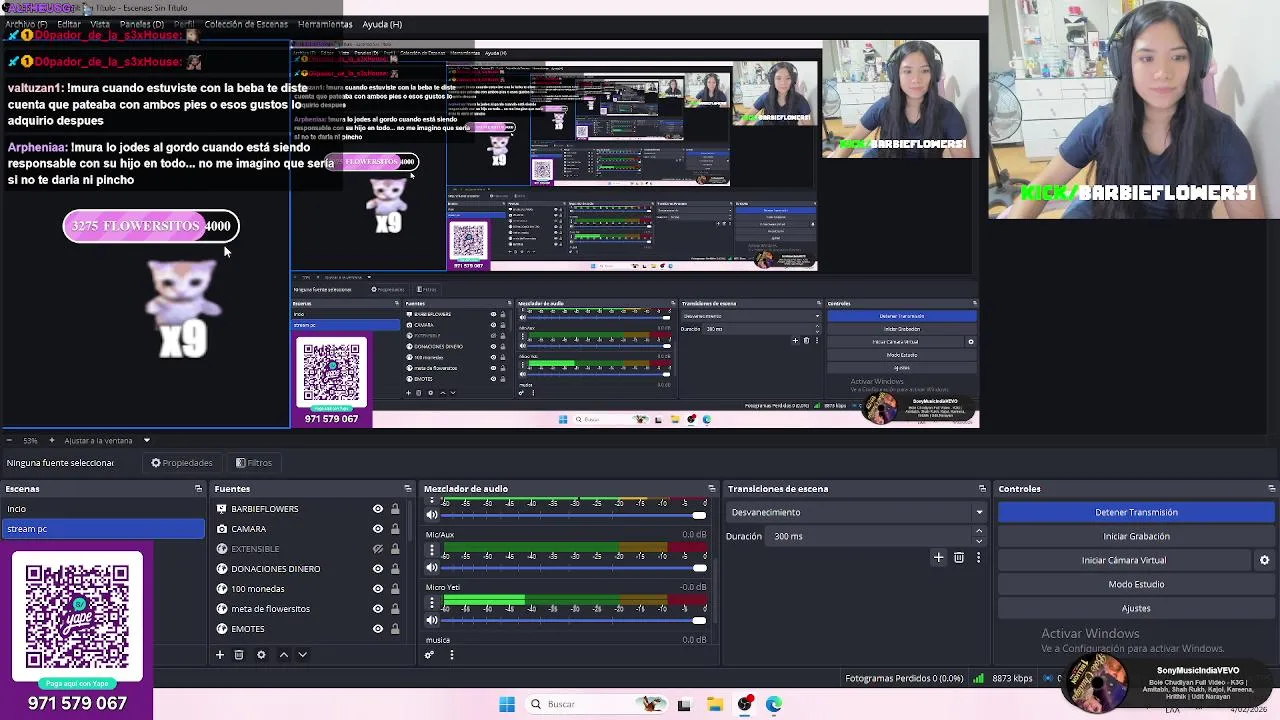Zoom out preview with minus button

pos(9,441)
